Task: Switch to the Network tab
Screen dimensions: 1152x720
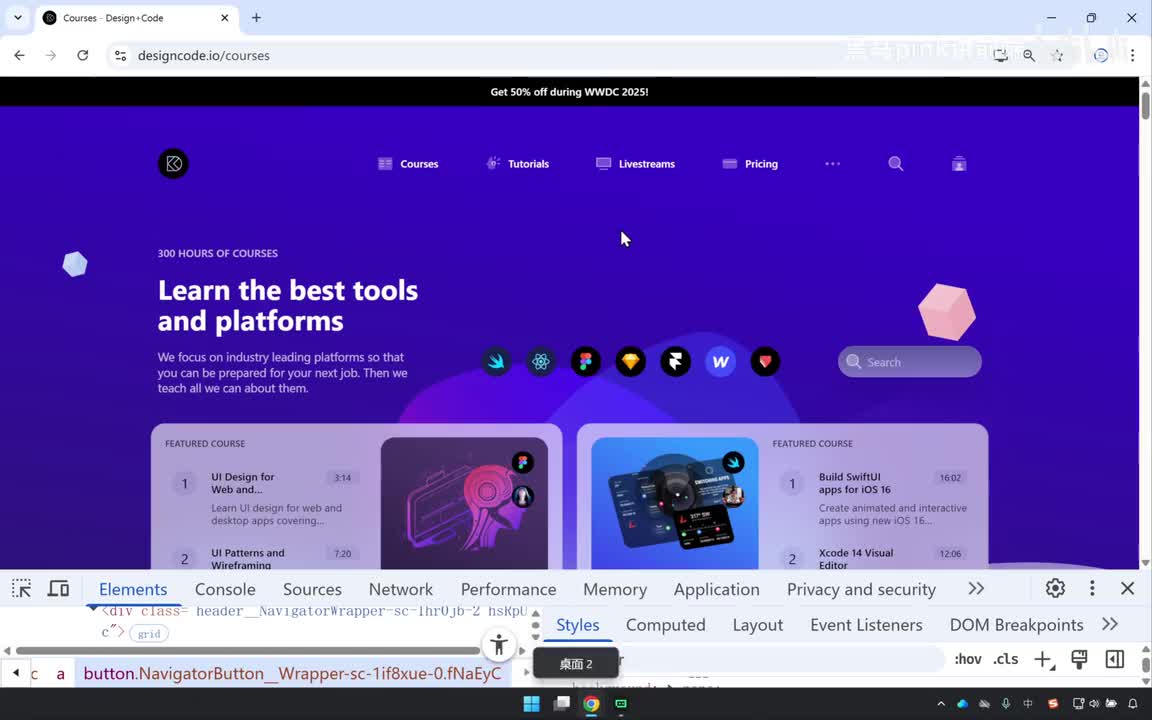Action: 400,589
